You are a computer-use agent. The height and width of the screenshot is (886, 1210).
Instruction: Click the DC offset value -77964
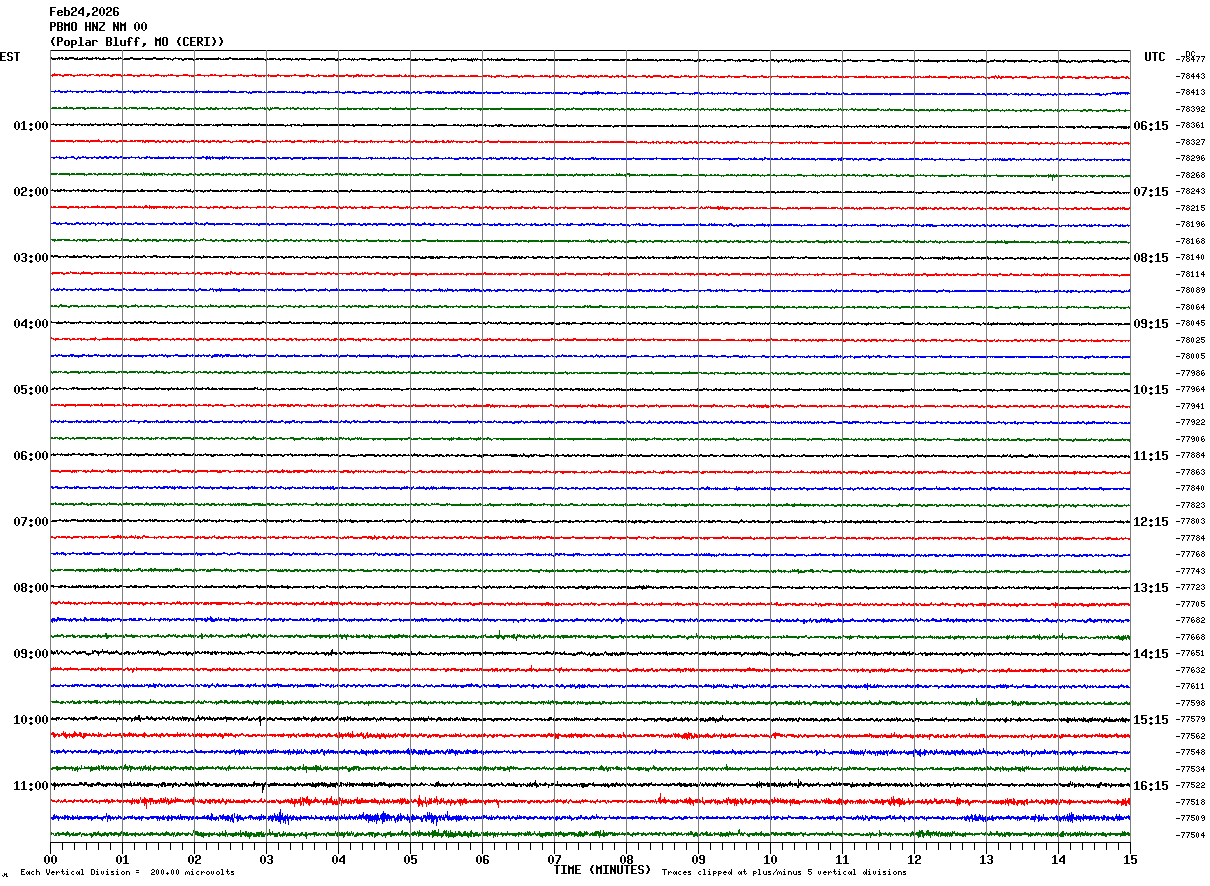1190,390
